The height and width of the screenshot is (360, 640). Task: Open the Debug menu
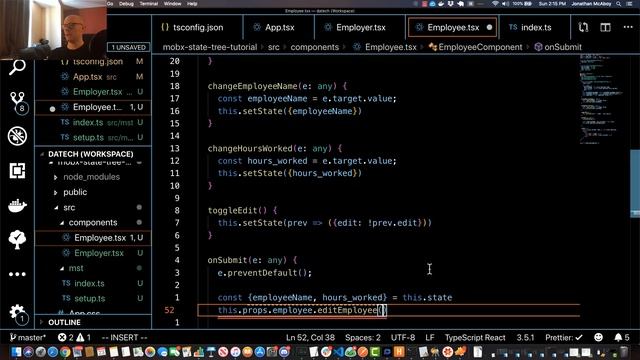126,4
